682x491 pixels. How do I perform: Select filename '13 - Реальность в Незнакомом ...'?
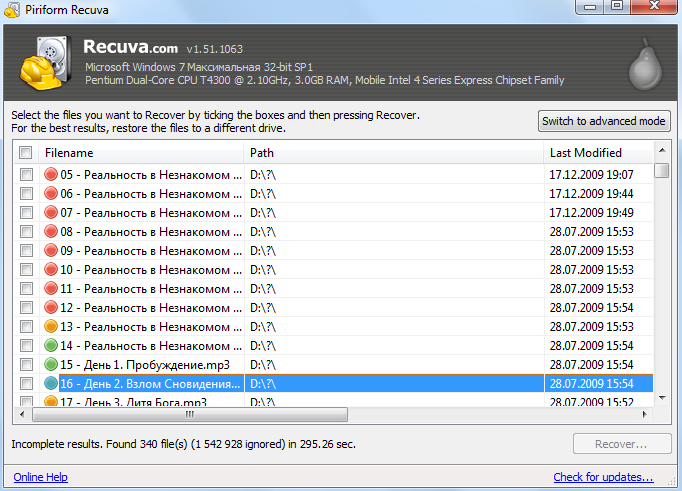tap(151, 327)
